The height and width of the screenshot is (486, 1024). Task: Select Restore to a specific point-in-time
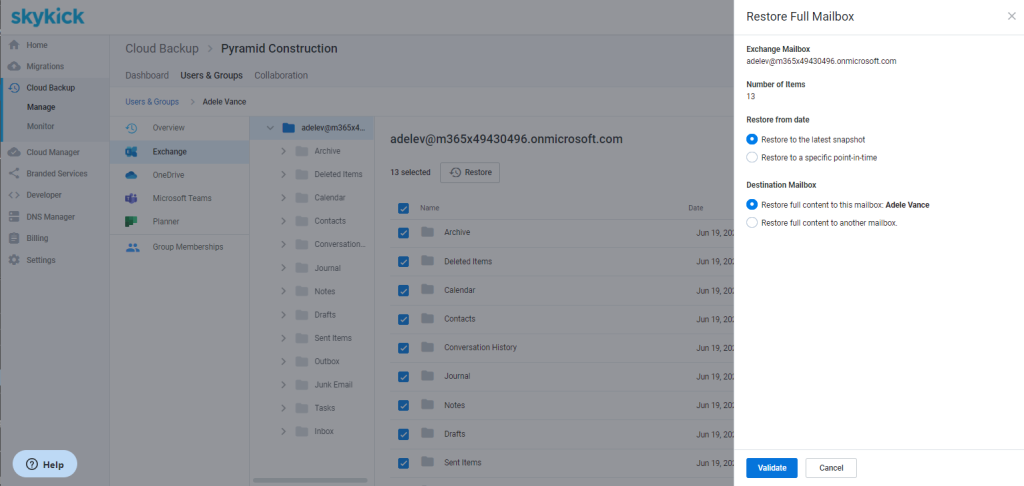click(752, 157)
